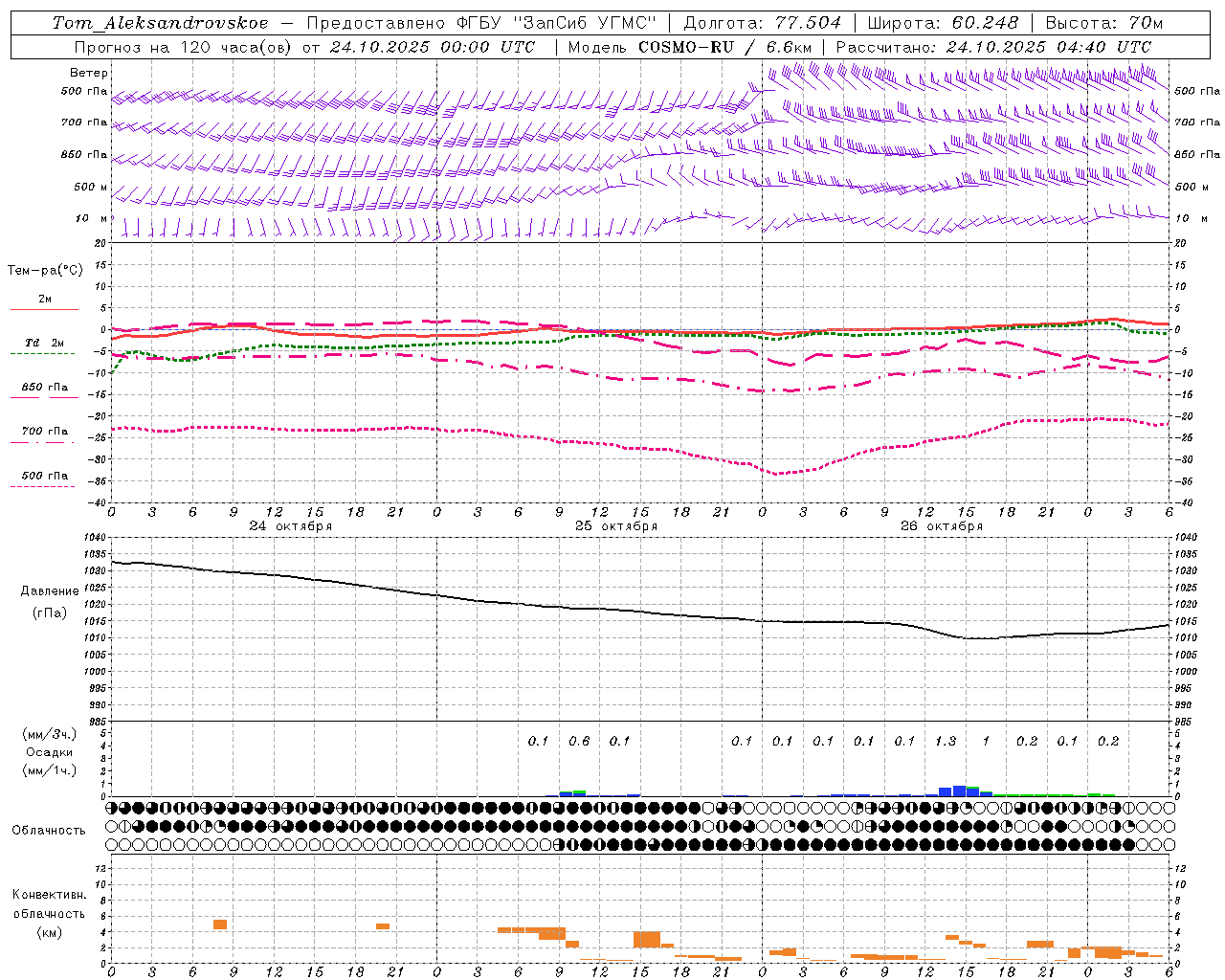Click the 1.3 precipitation value
Viewport: 1225px width, 980px height.
tap(946, 741)
